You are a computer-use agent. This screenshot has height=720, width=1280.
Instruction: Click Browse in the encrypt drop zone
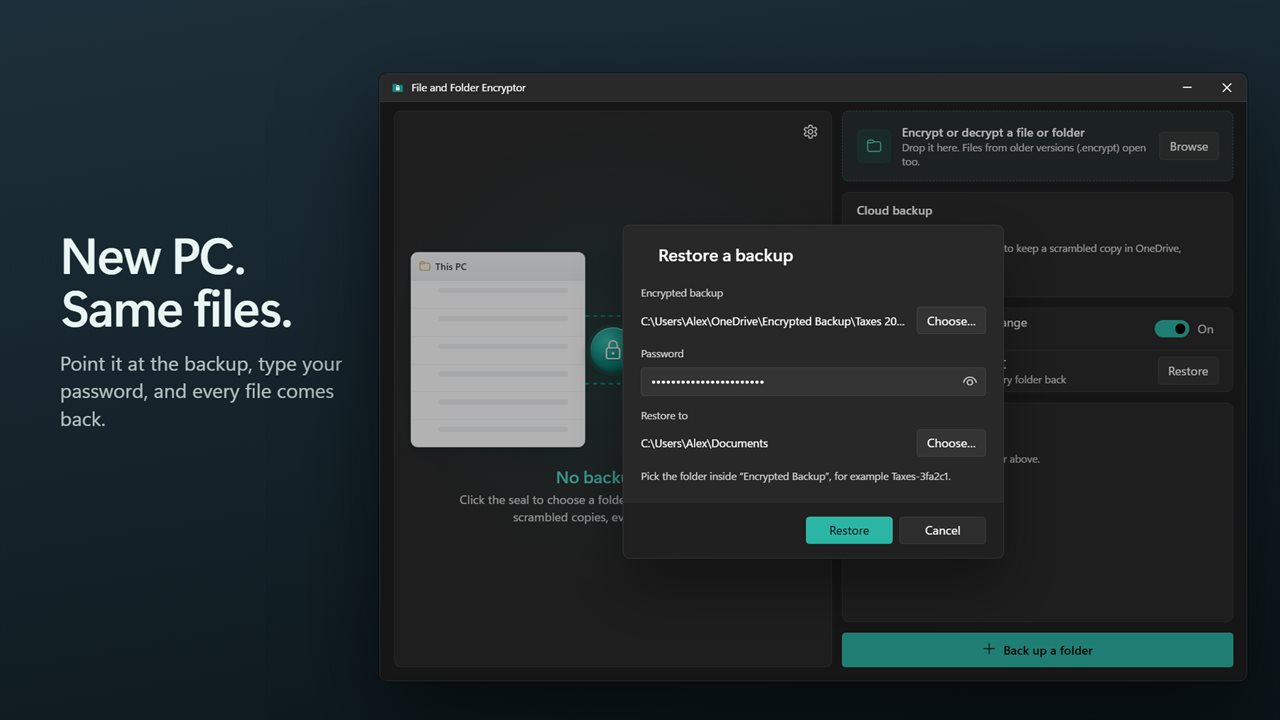pyautogui.click(x=1189, y=146)
